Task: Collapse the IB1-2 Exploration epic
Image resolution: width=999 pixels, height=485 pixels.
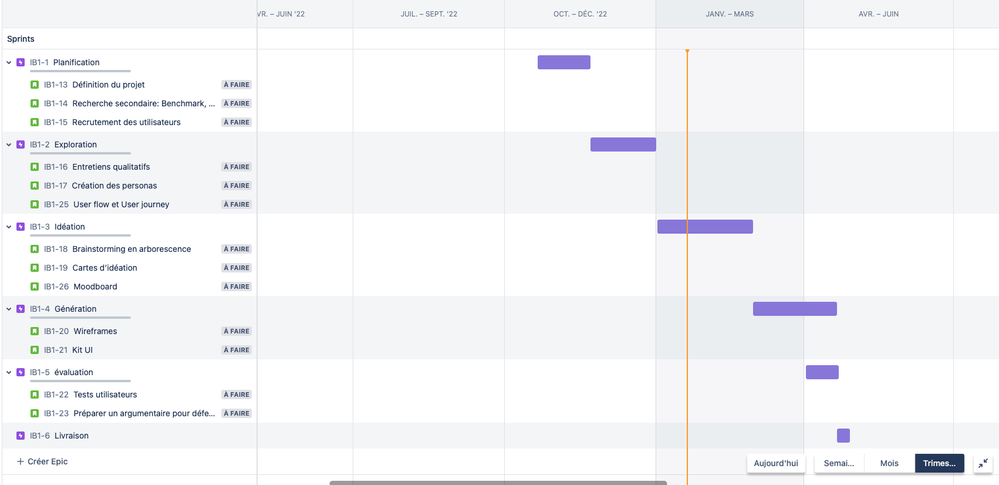Action: click(9, 145)
